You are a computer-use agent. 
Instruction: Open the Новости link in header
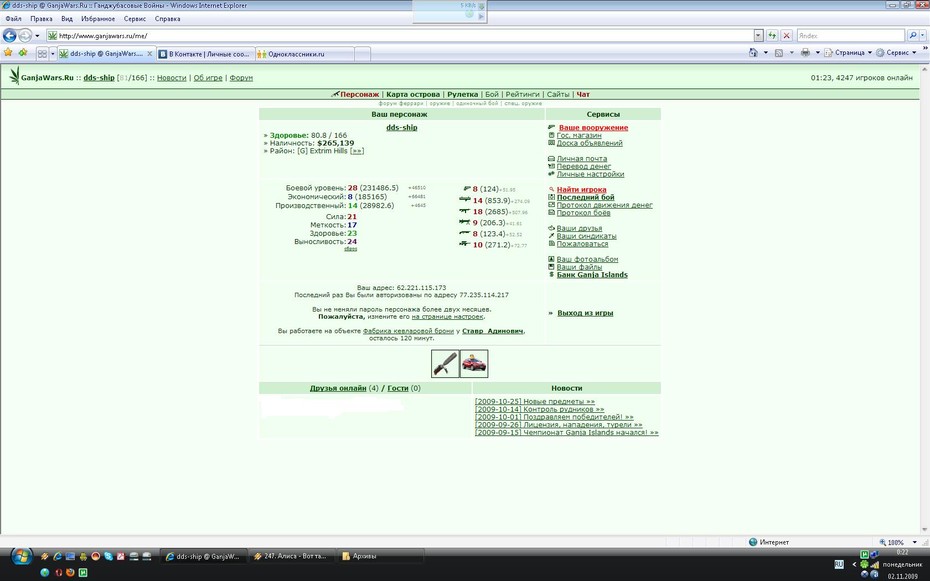coord(171,78)
